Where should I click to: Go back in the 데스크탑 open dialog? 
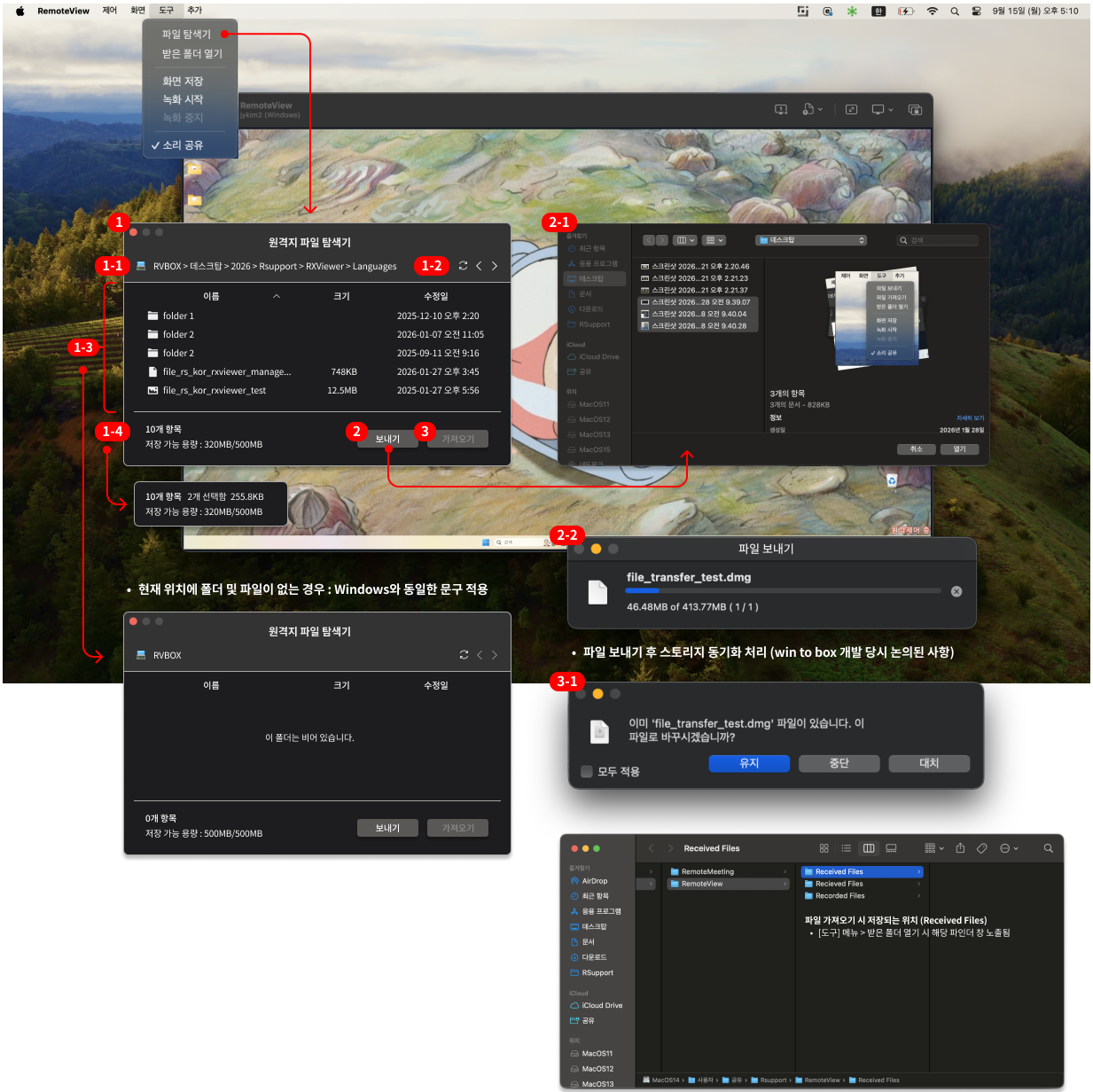(649, 240)
